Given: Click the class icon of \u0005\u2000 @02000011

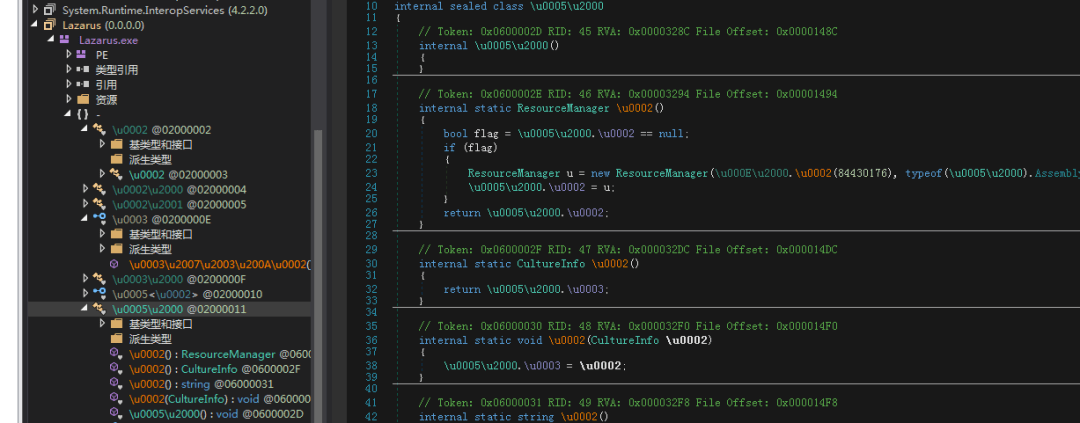Looking at the screenshot, I should (100, 309).
